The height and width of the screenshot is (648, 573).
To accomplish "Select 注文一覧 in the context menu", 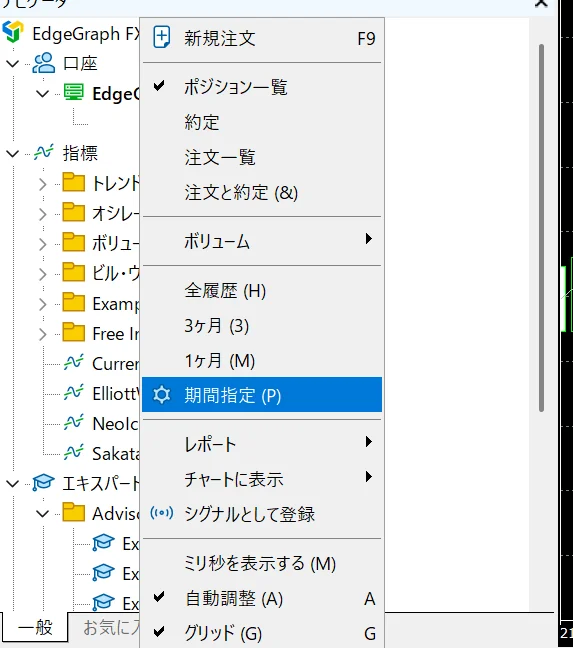I will tap(262, 157).
